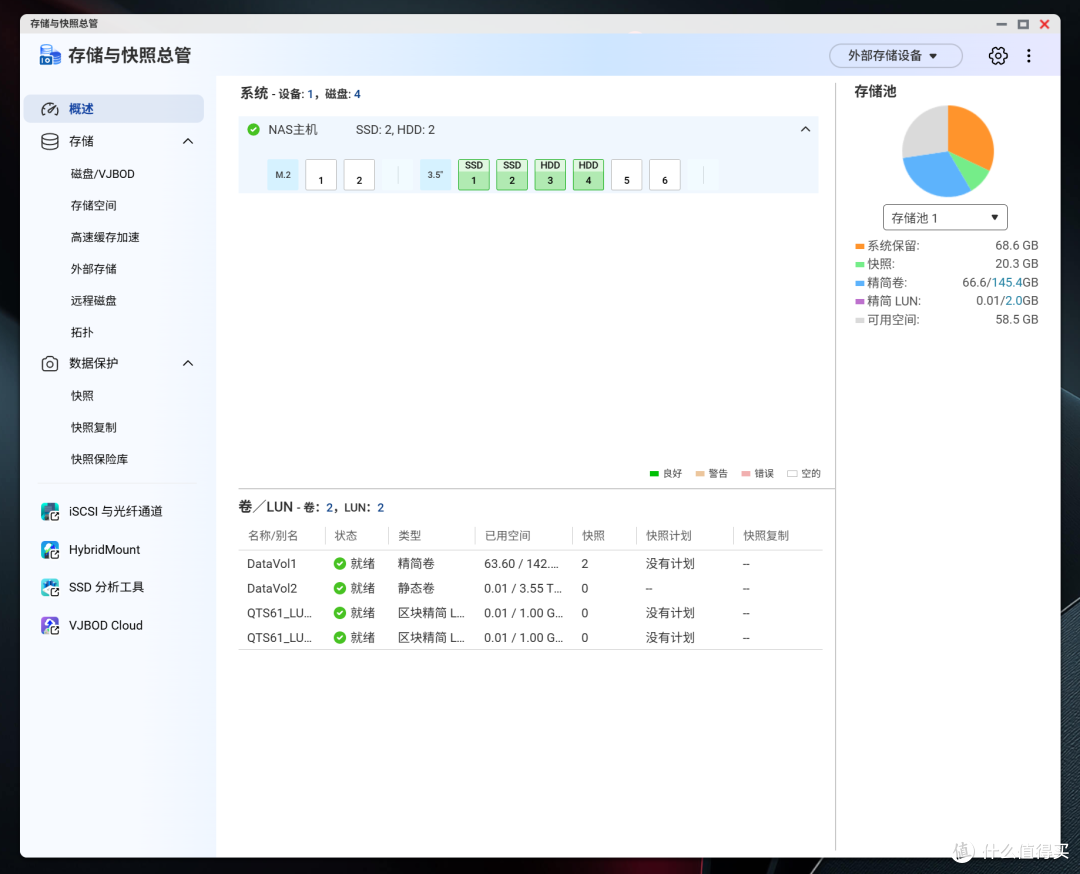
Task: Click the device count 1 link
Action: click(x=310, y=94)
